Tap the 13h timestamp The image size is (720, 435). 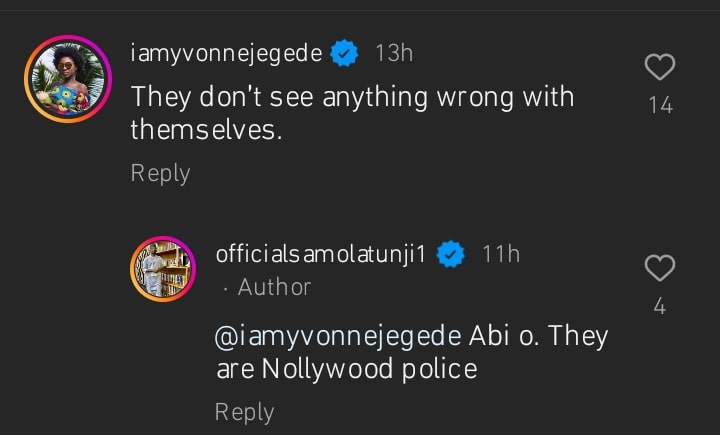(393, 54)
